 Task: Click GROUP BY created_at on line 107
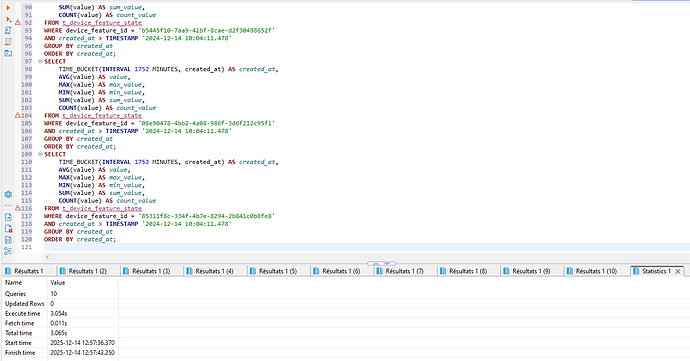(78, 139)
